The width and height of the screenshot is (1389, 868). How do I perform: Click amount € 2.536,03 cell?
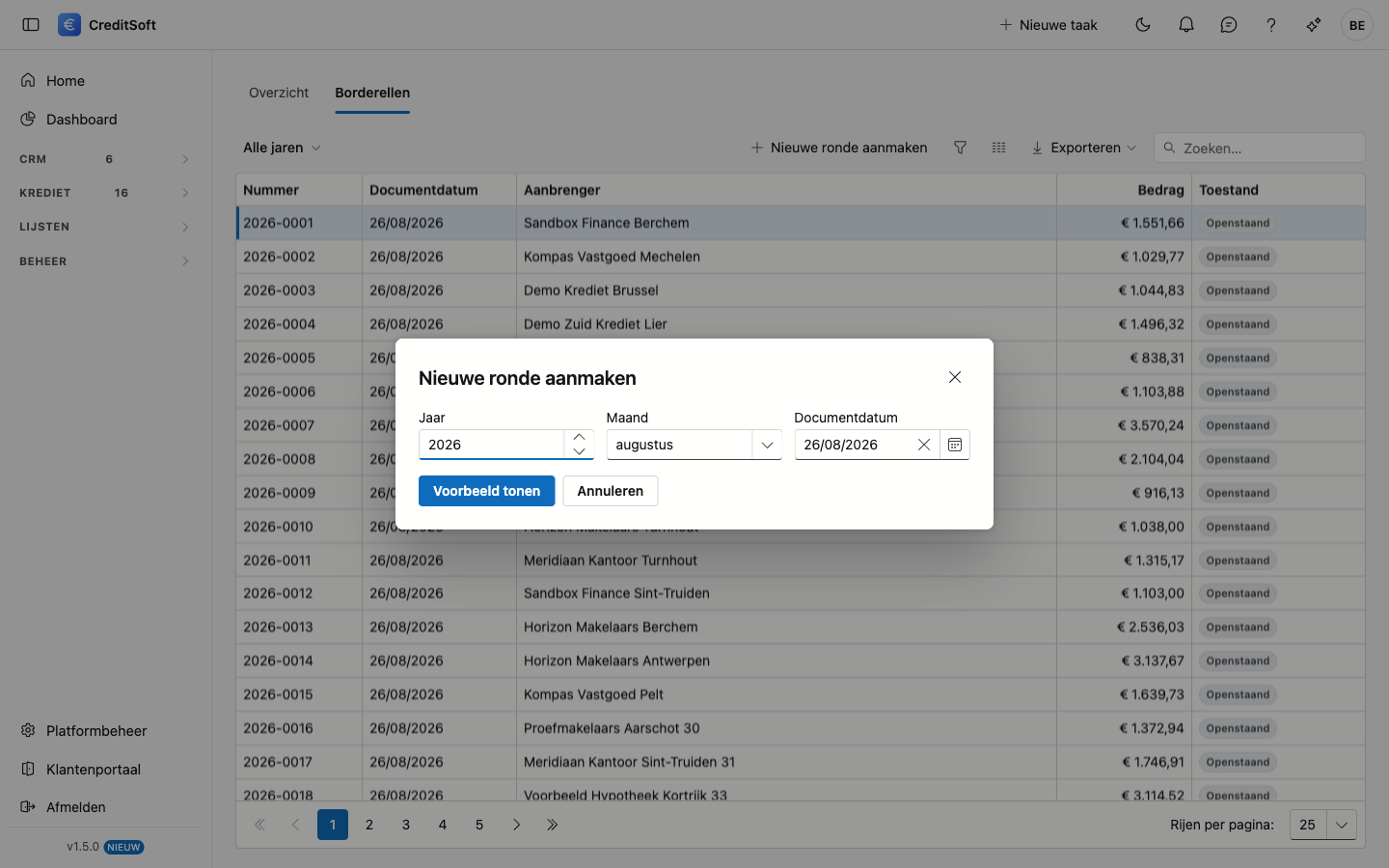coord(1124,627)
